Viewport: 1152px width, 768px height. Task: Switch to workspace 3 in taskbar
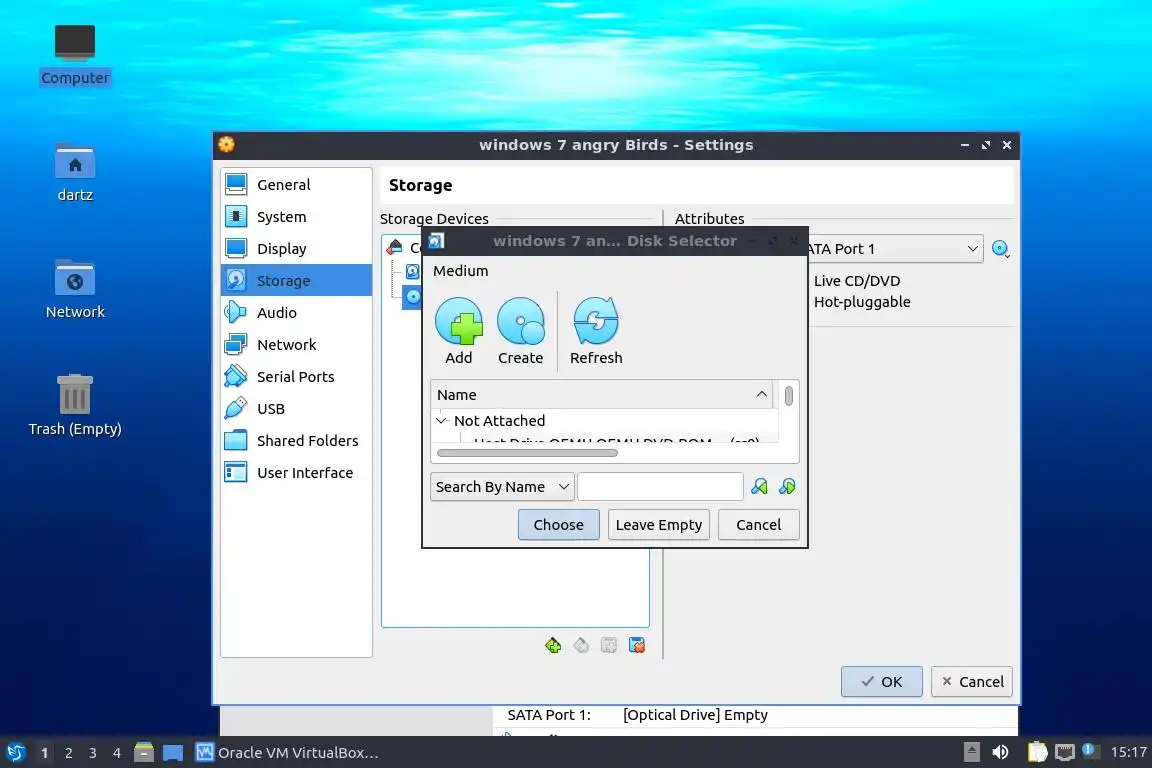[93, 753]
